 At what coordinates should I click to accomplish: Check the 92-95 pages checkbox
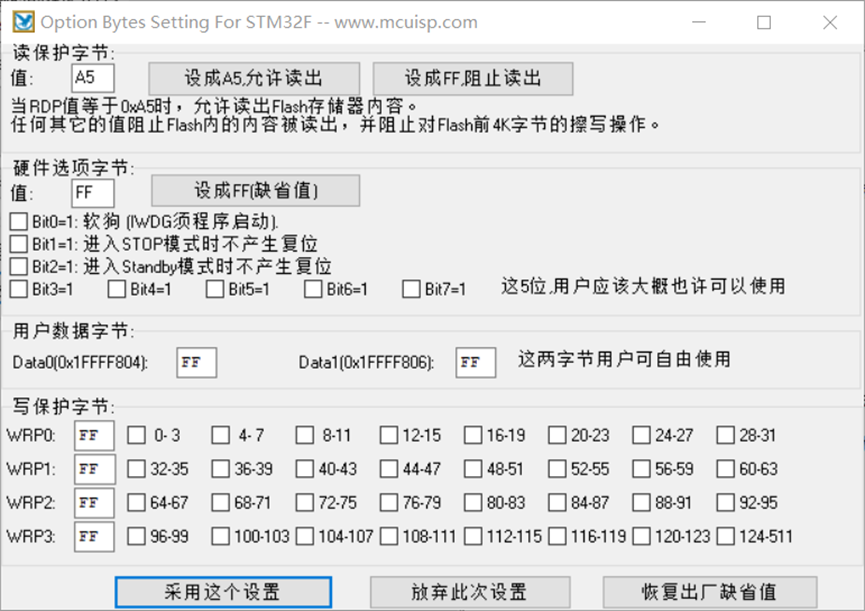(725, 502)
